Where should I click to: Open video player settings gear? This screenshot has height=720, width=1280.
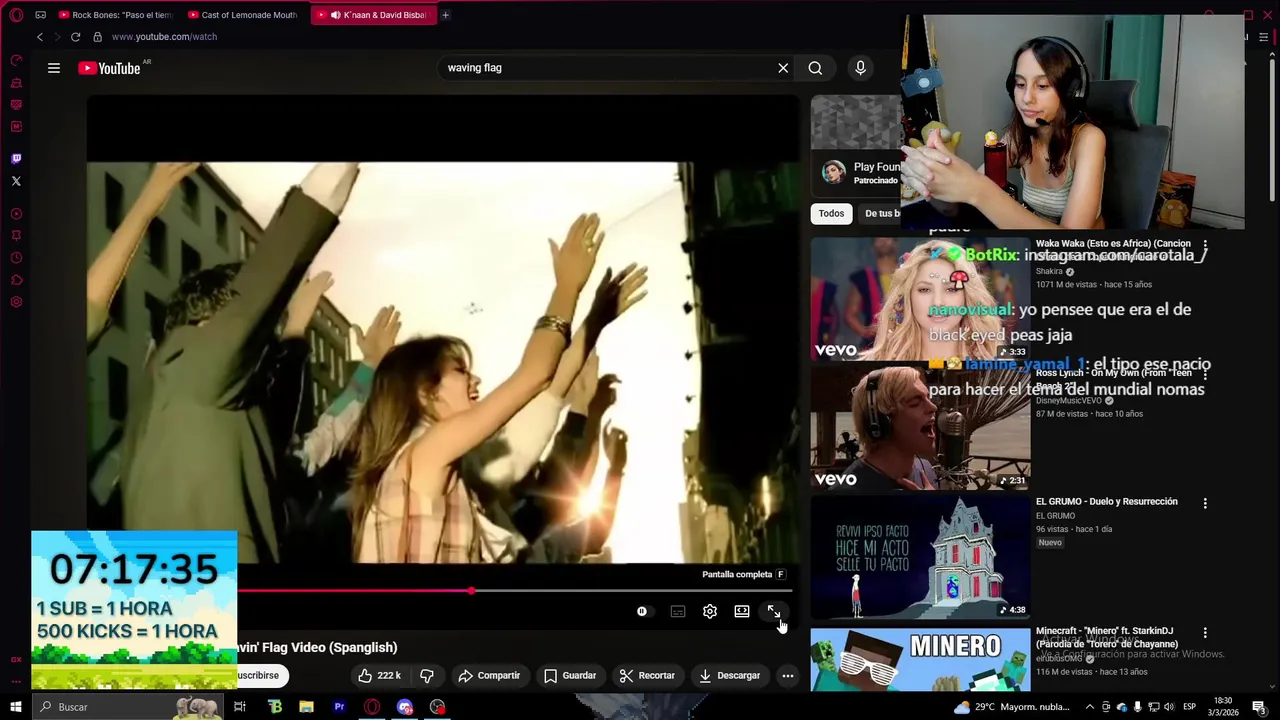click(x=710, y=612)
